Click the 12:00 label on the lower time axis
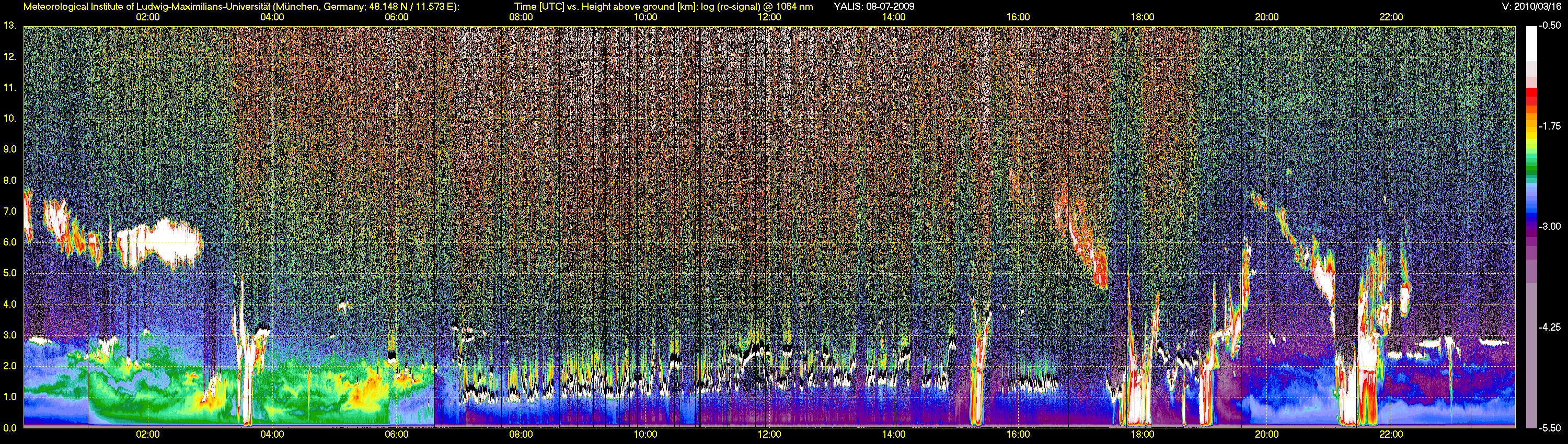Image resolution: width=1568 pixels, height=444 pixels. [x=769, y=434]
